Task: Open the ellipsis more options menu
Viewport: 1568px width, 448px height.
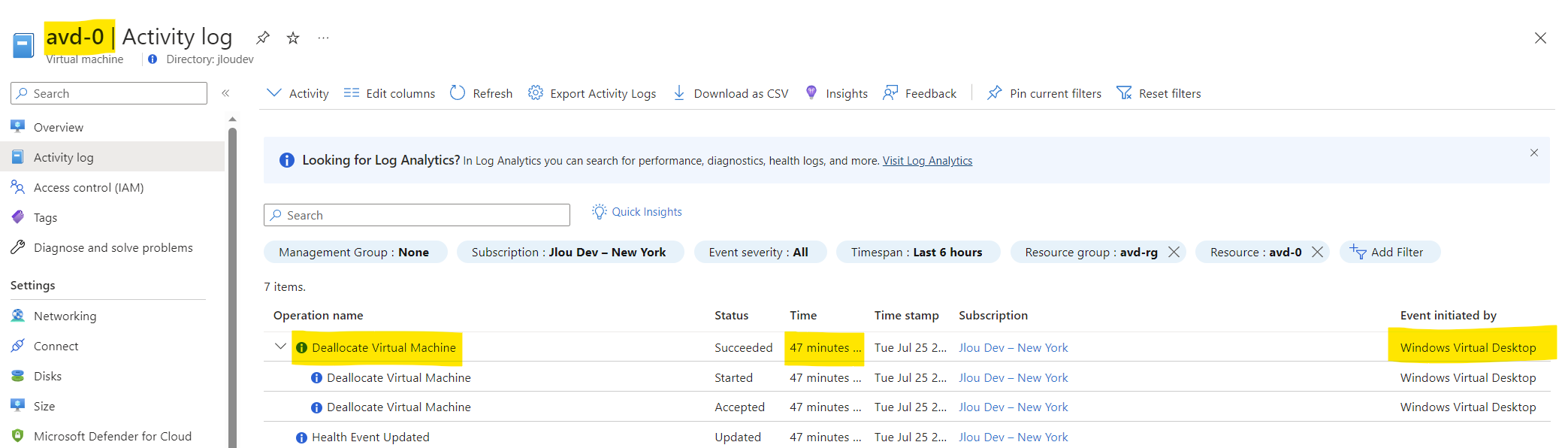Action: coord(323,38)
